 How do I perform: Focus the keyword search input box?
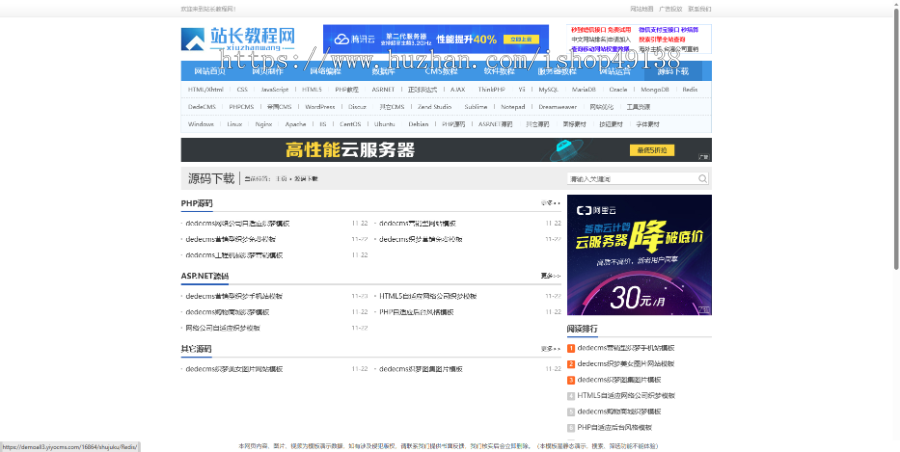[x=633, y=179]
